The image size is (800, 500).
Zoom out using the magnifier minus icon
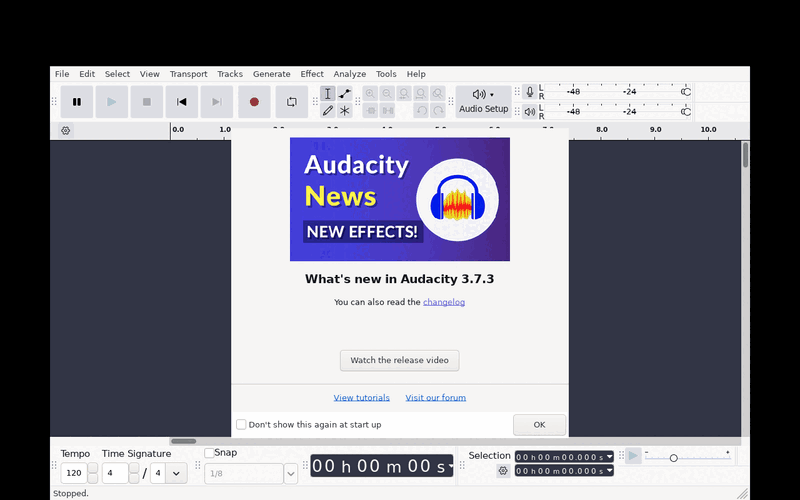(387, 93)
